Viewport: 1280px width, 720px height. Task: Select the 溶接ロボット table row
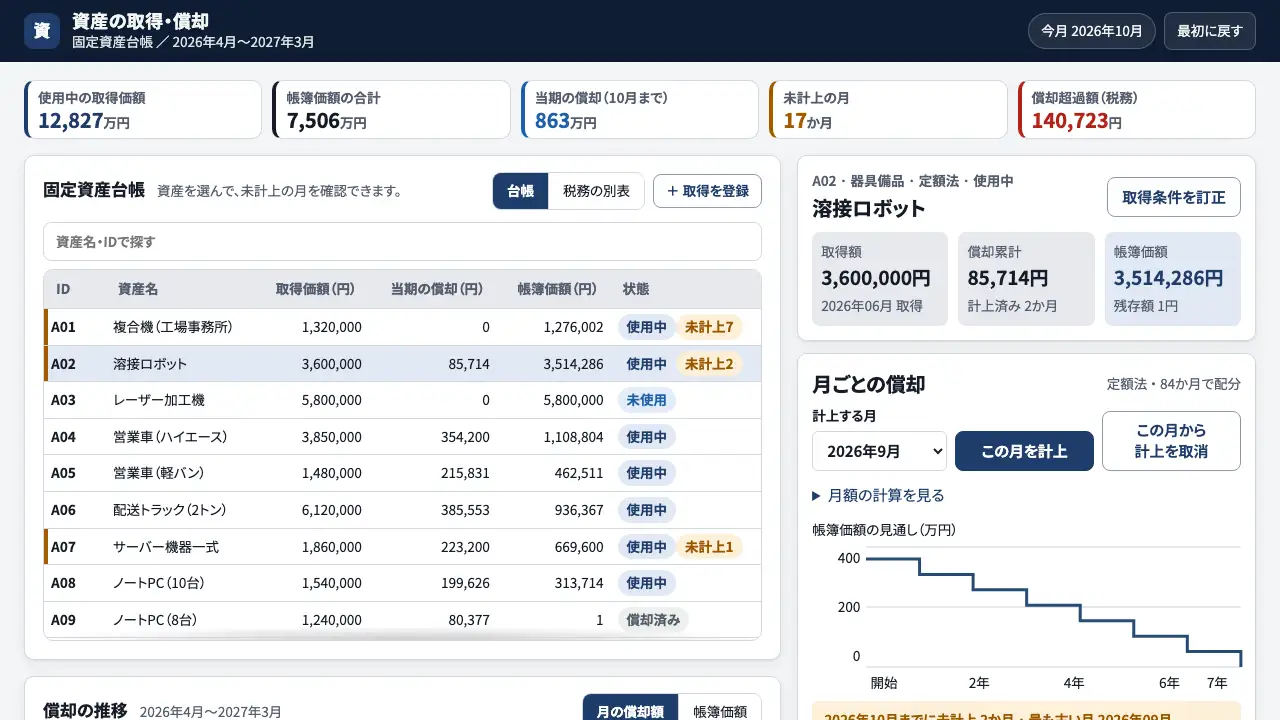(402, 364)
